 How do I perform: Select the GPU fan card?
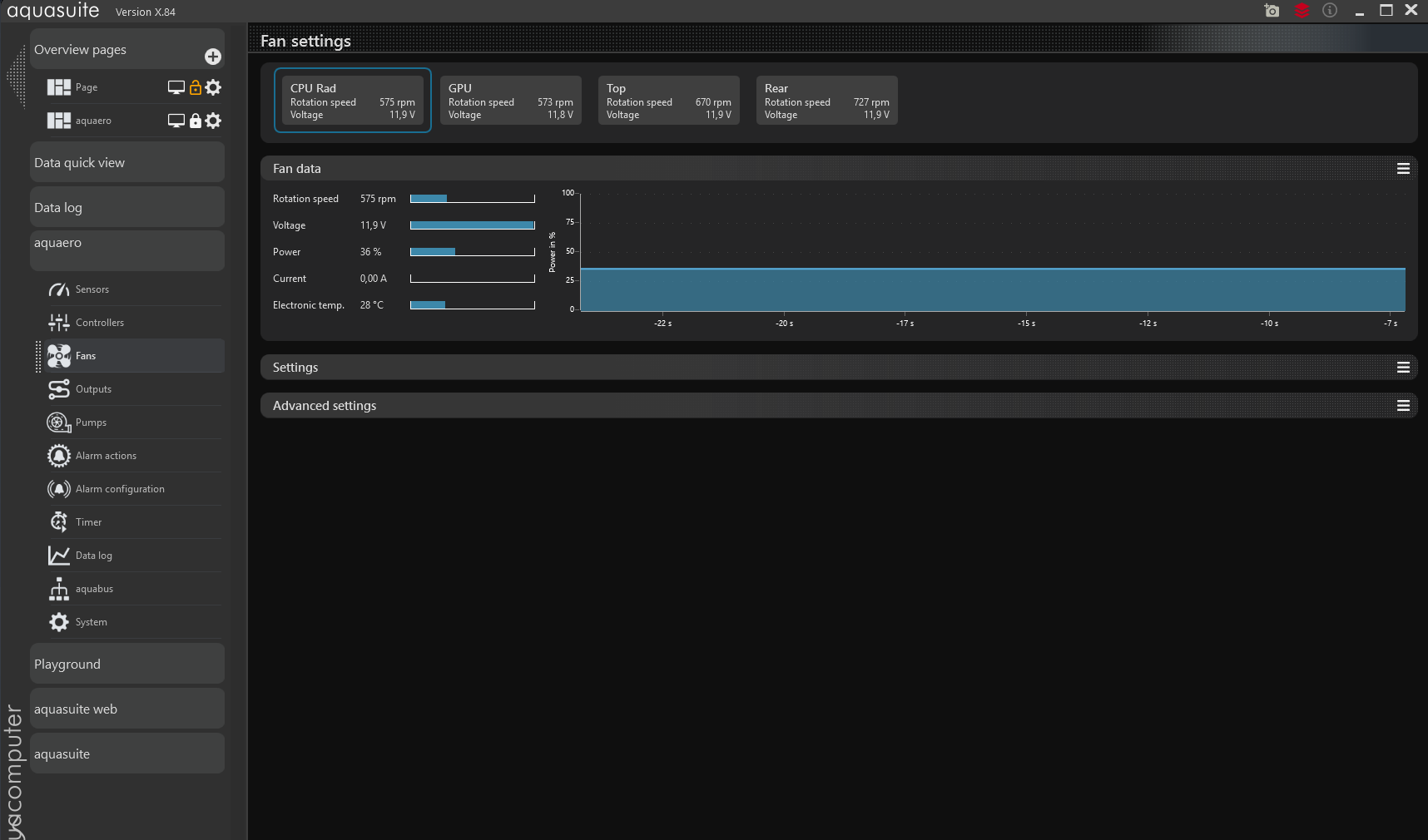pyautogui.click(x=511, y=101)
